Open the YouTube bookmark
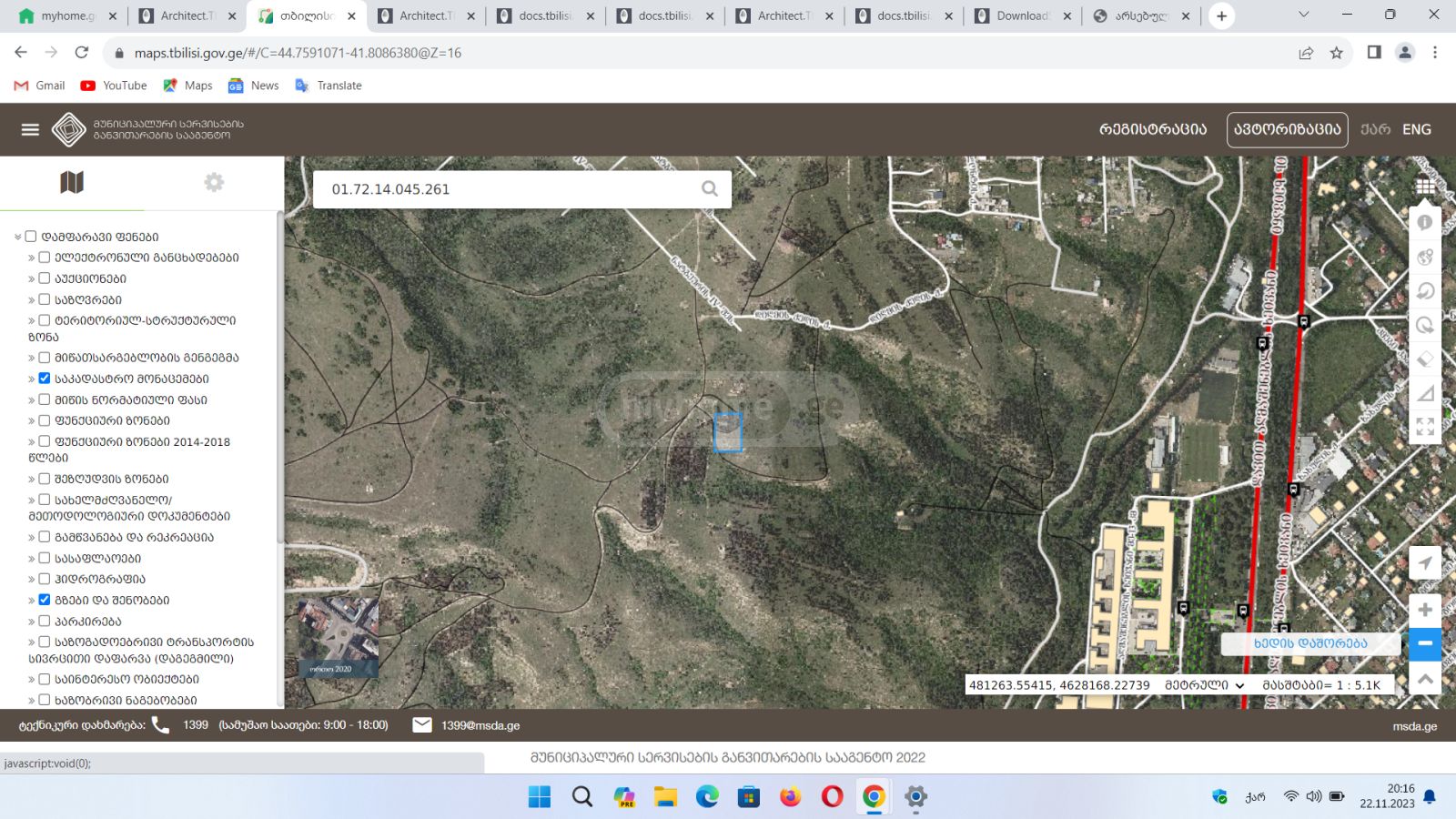The image size is (1456, 819). point(114,86)
